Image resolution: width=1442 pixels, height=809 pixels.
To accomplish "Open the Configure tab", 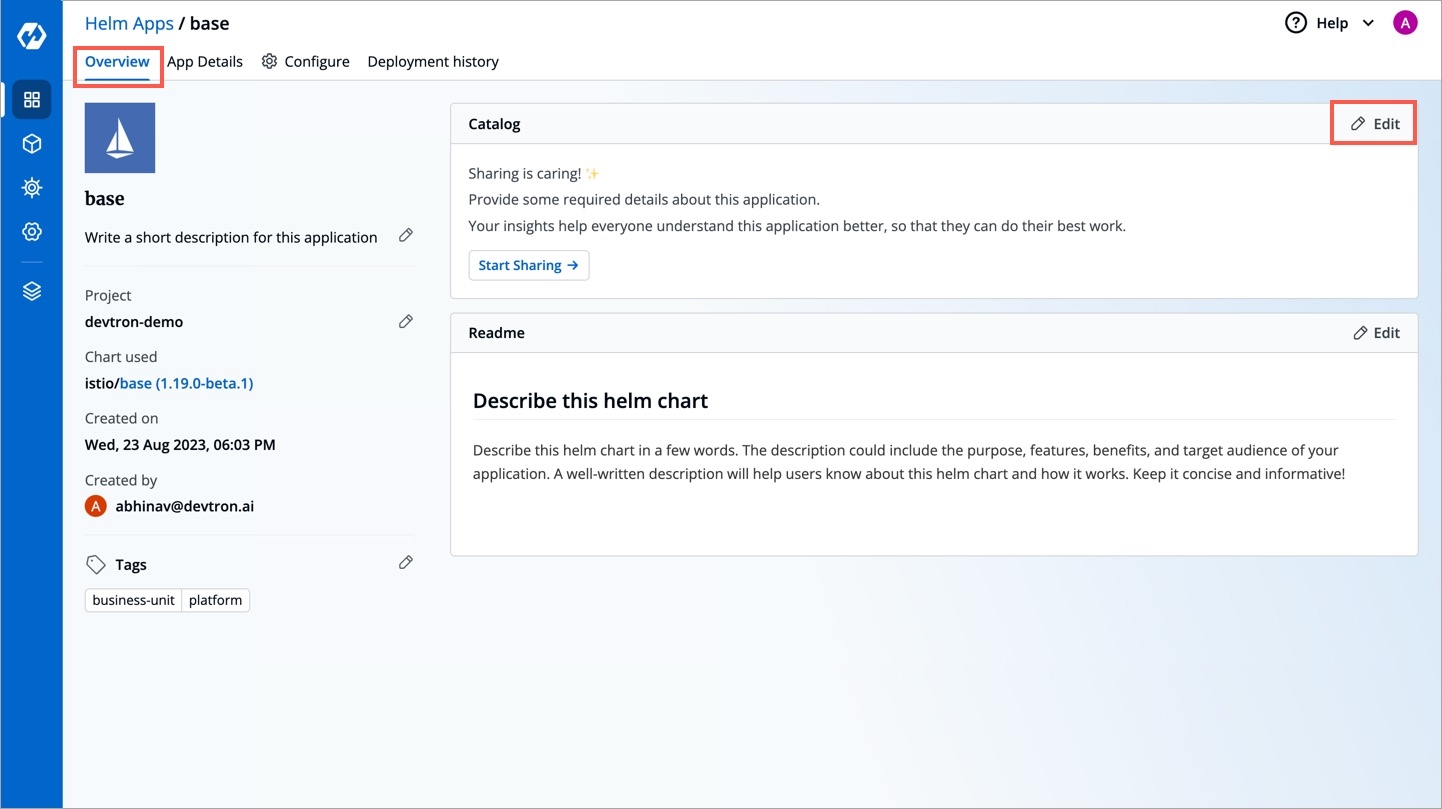I will pos(306,62).
